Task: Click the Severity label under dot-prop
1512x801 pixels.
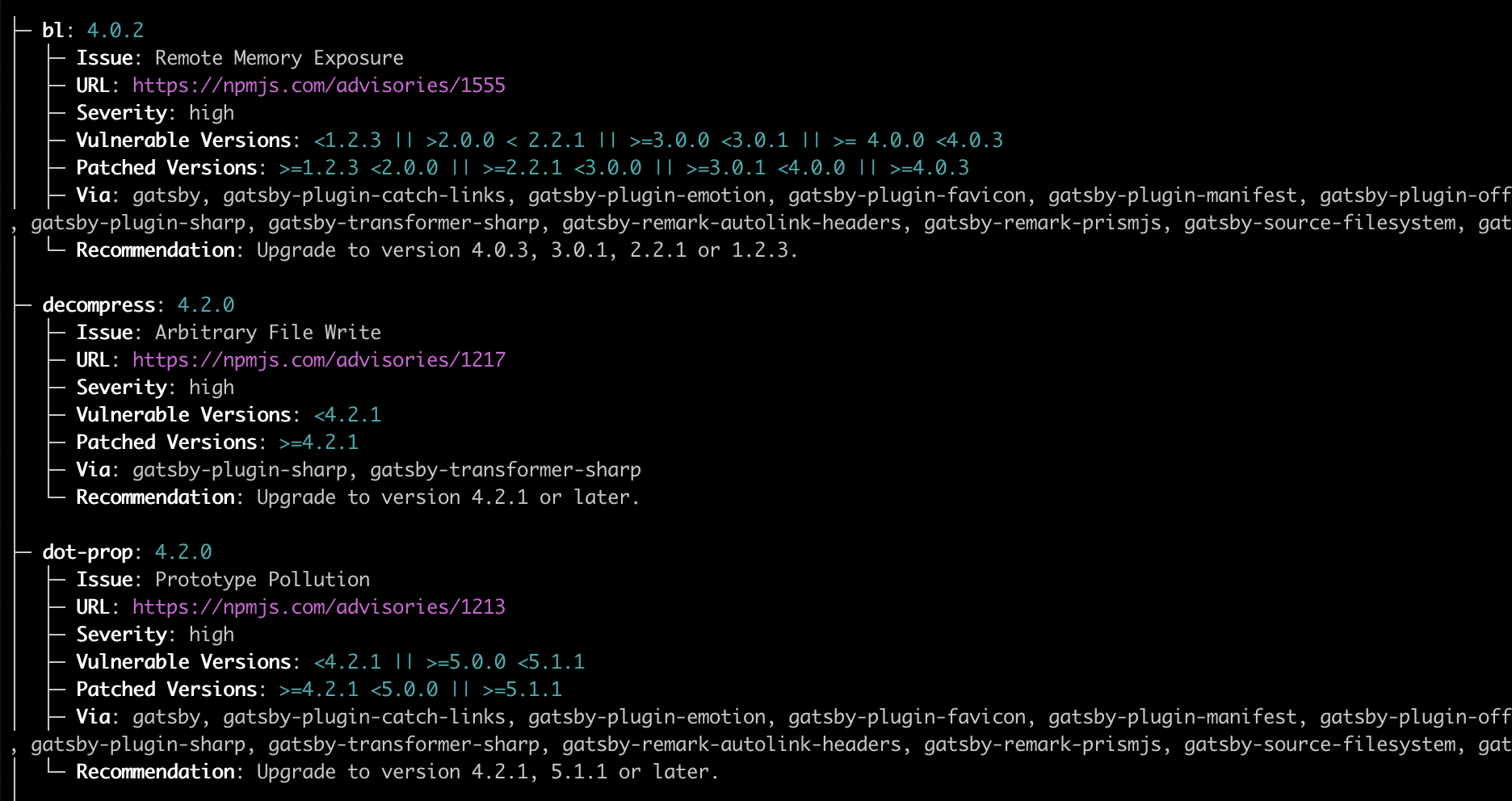Action: (x=121, y=635)
